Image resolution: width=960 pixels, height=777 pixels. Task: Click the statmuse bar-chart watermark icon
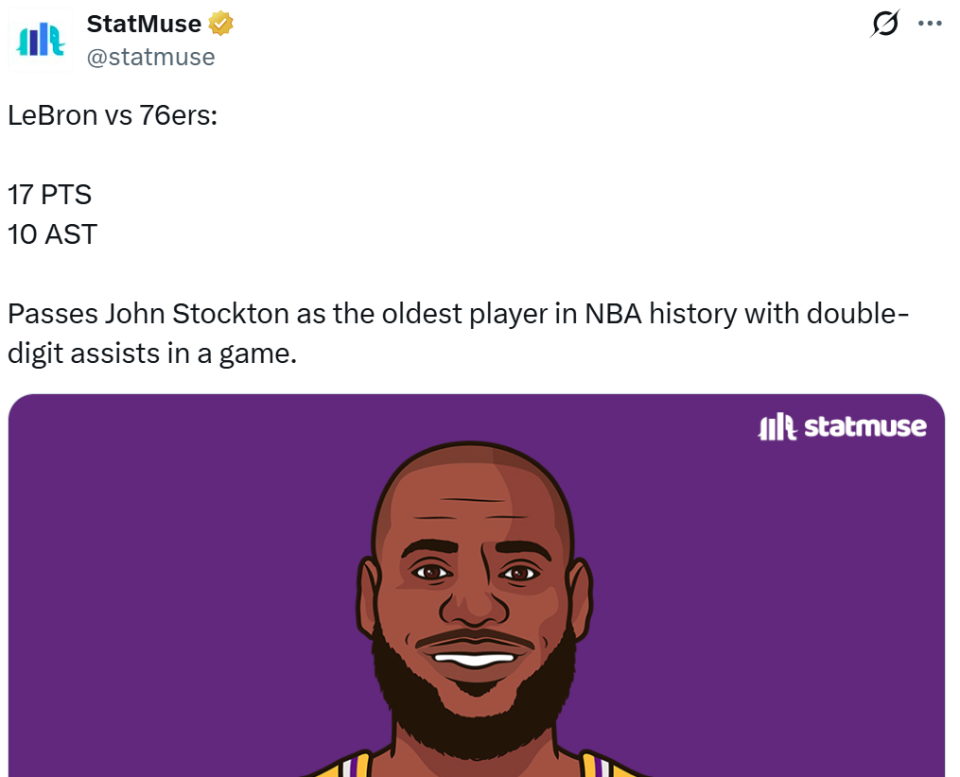coord(778,428)
